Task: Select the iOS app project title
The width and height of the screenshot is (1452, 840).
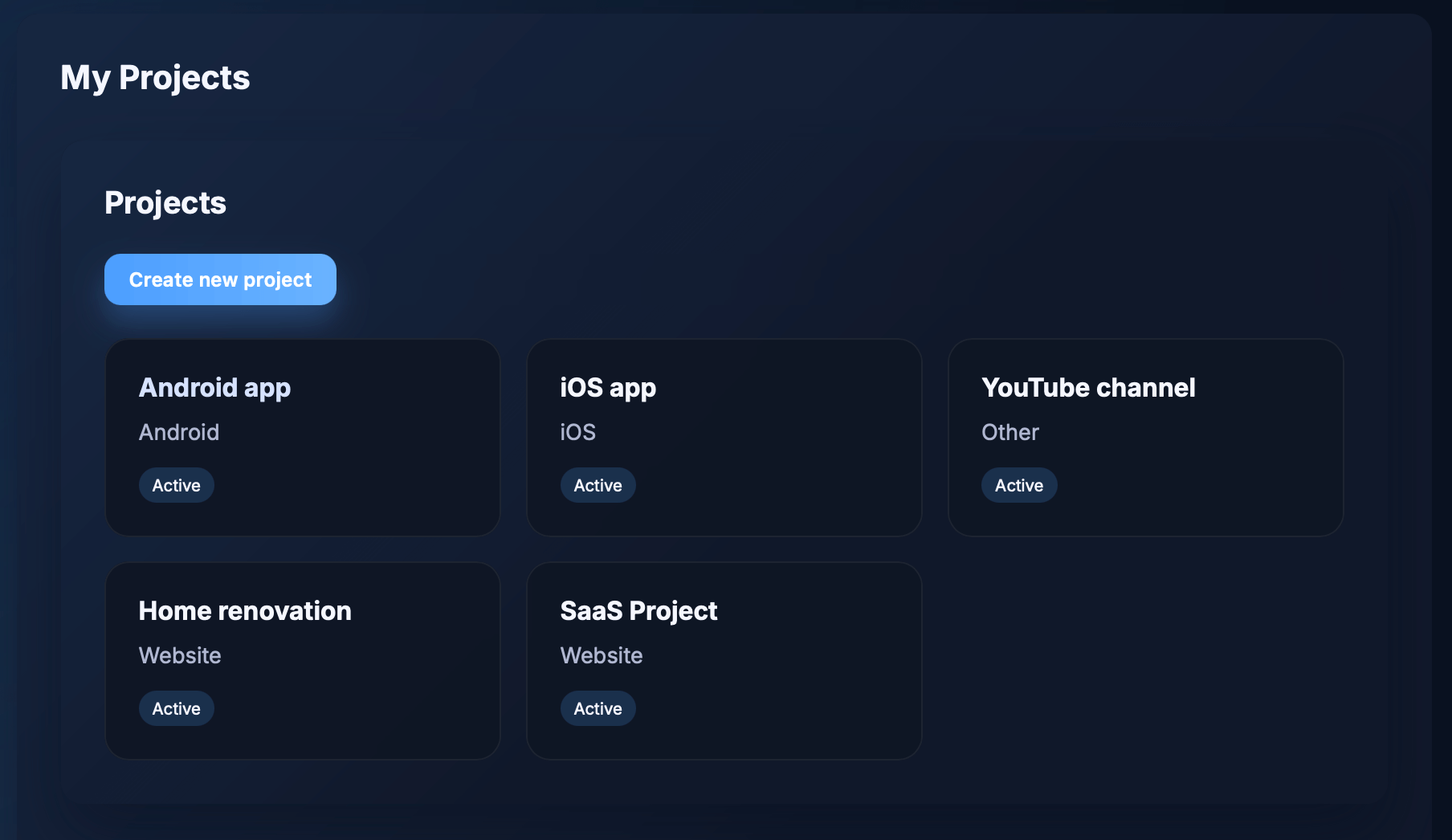Action: click(x=608, y=388)
